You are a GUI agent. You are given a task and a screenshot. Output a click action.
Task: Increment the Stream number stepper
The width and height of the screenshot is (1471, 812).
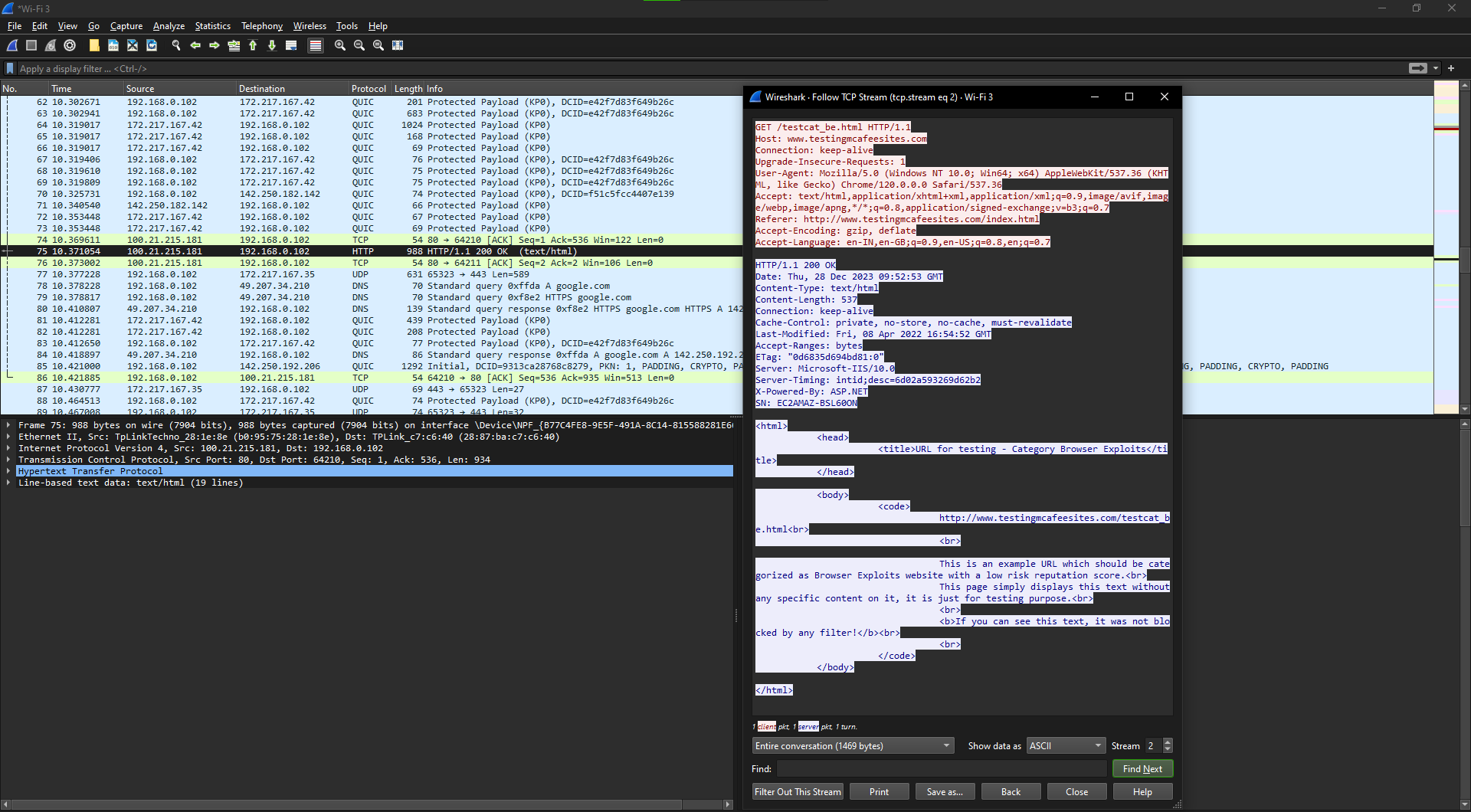tap(1168, 742)
